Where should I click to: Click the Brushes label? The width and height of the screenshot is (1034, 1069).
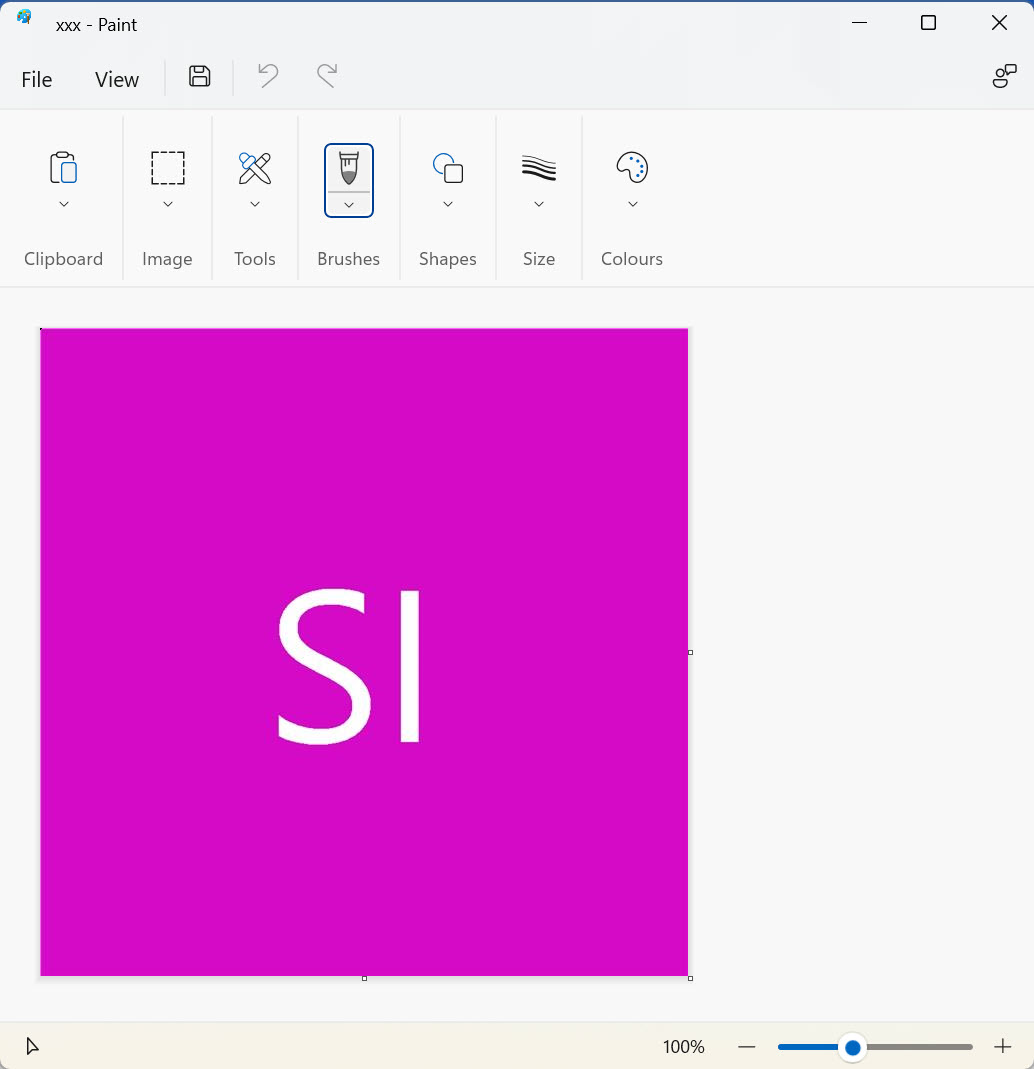click(x=348, y=259)
